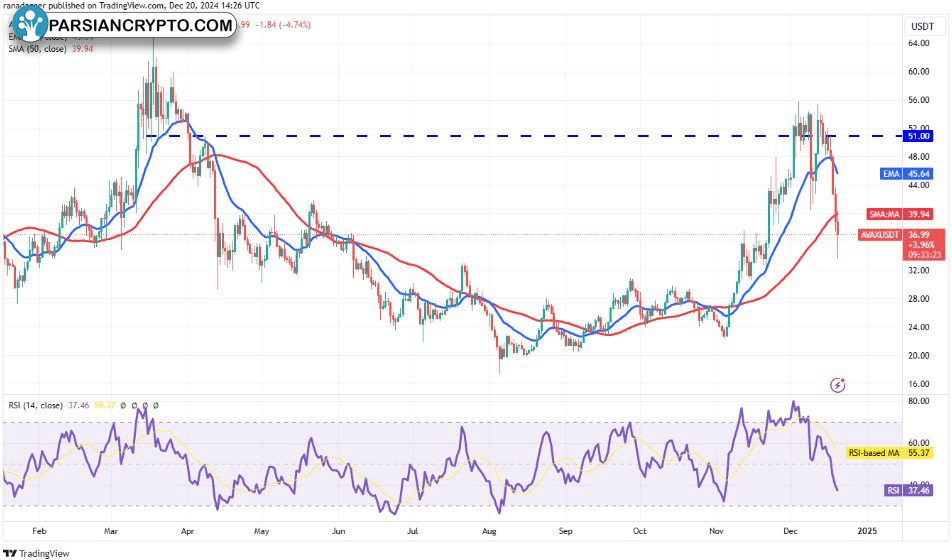Click the 64.00 price scale value

click(x=919, y=43)
